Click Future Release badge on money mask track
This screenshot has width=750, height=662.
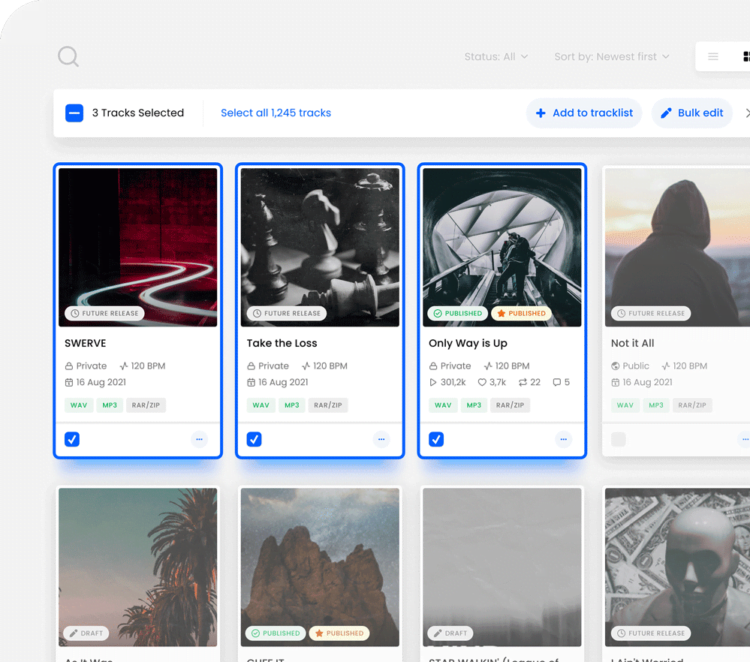(x=651, y=633)
